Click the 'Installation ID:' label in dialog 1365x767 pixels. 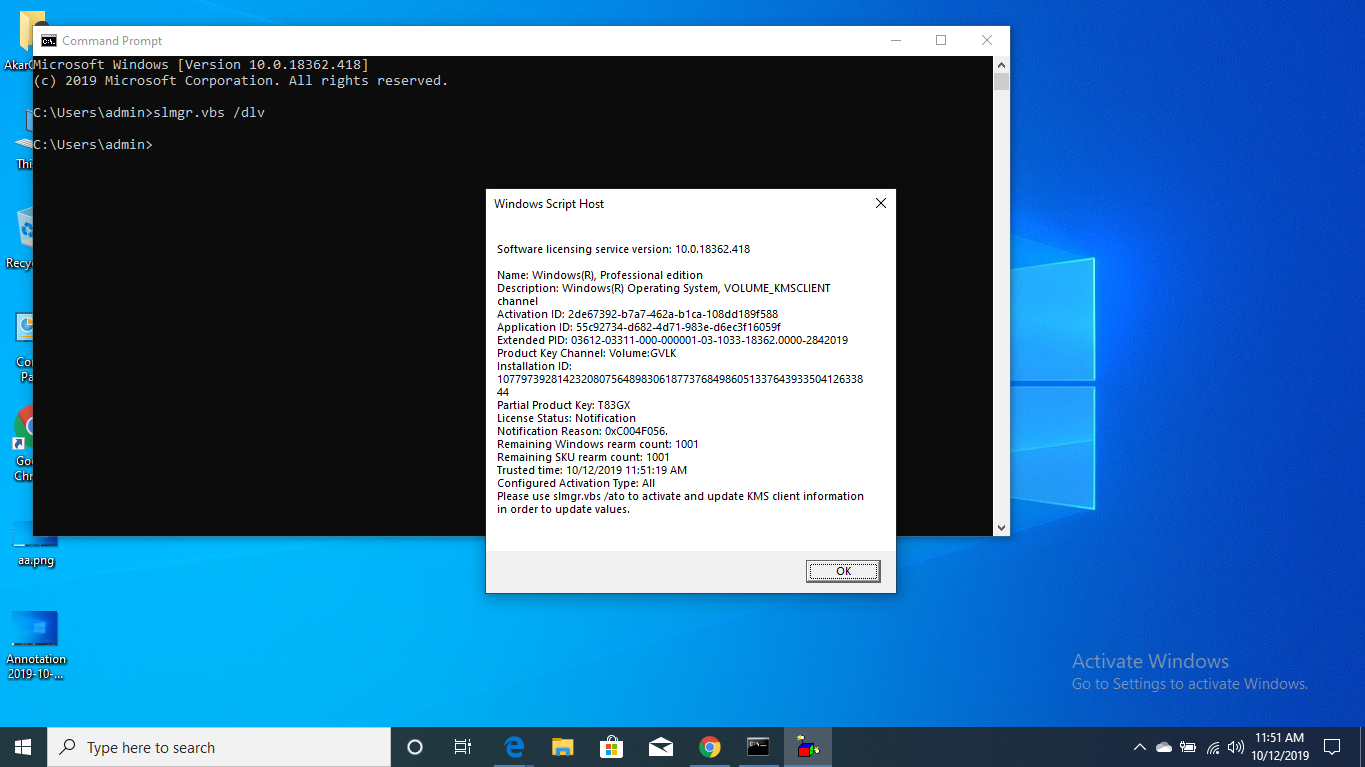pos(534,366)
